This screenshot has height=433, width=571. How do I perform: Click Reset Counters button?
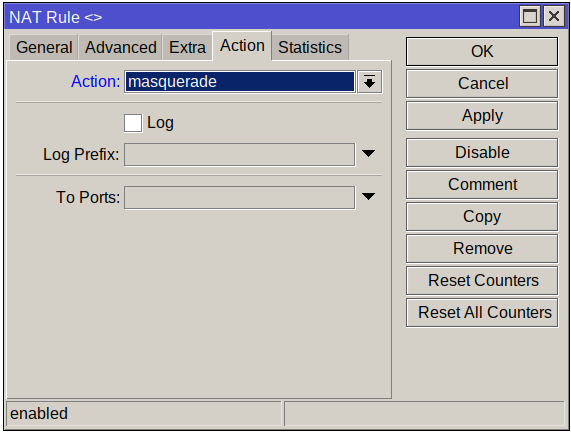point(482,280)
